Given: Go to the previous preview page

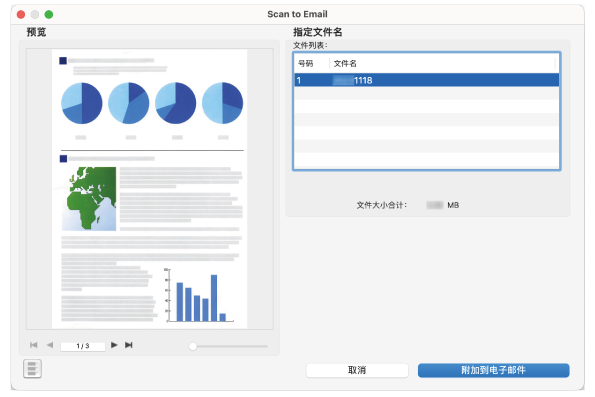Looking at the screenshot, I should point(50,345).
